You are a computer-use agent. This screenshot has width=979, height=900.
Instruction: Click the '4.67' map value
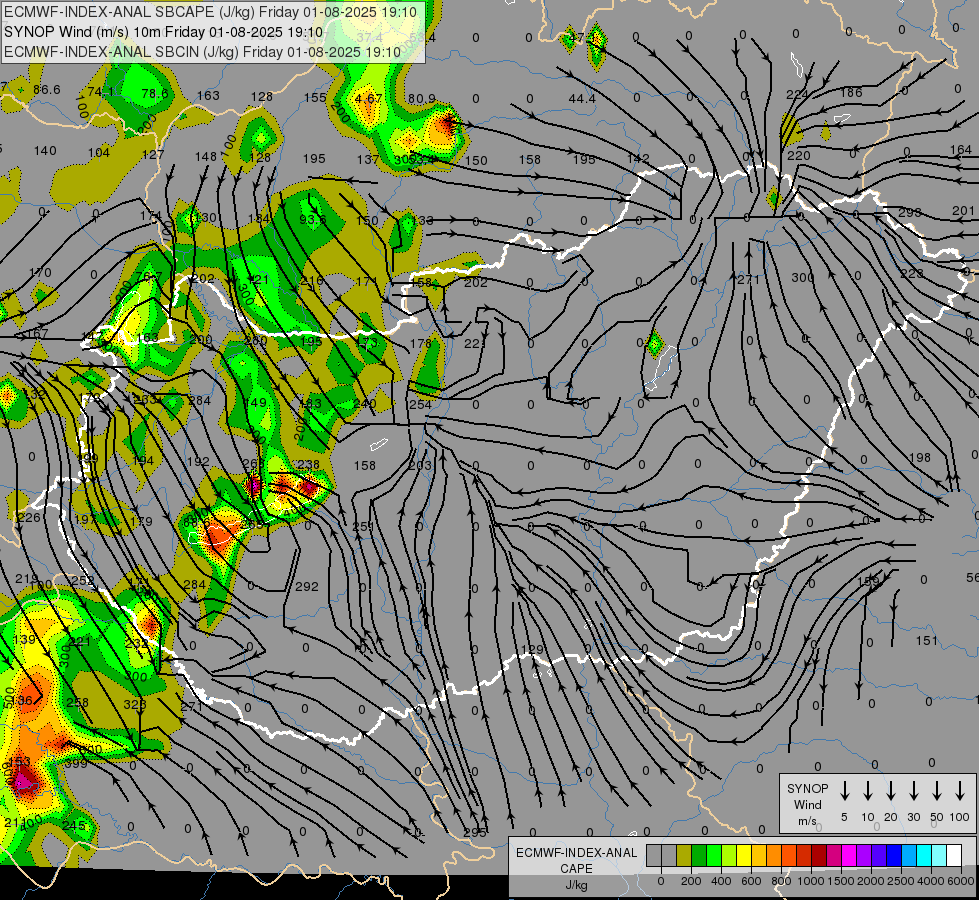pyautogui.click(x=368, y=99)
